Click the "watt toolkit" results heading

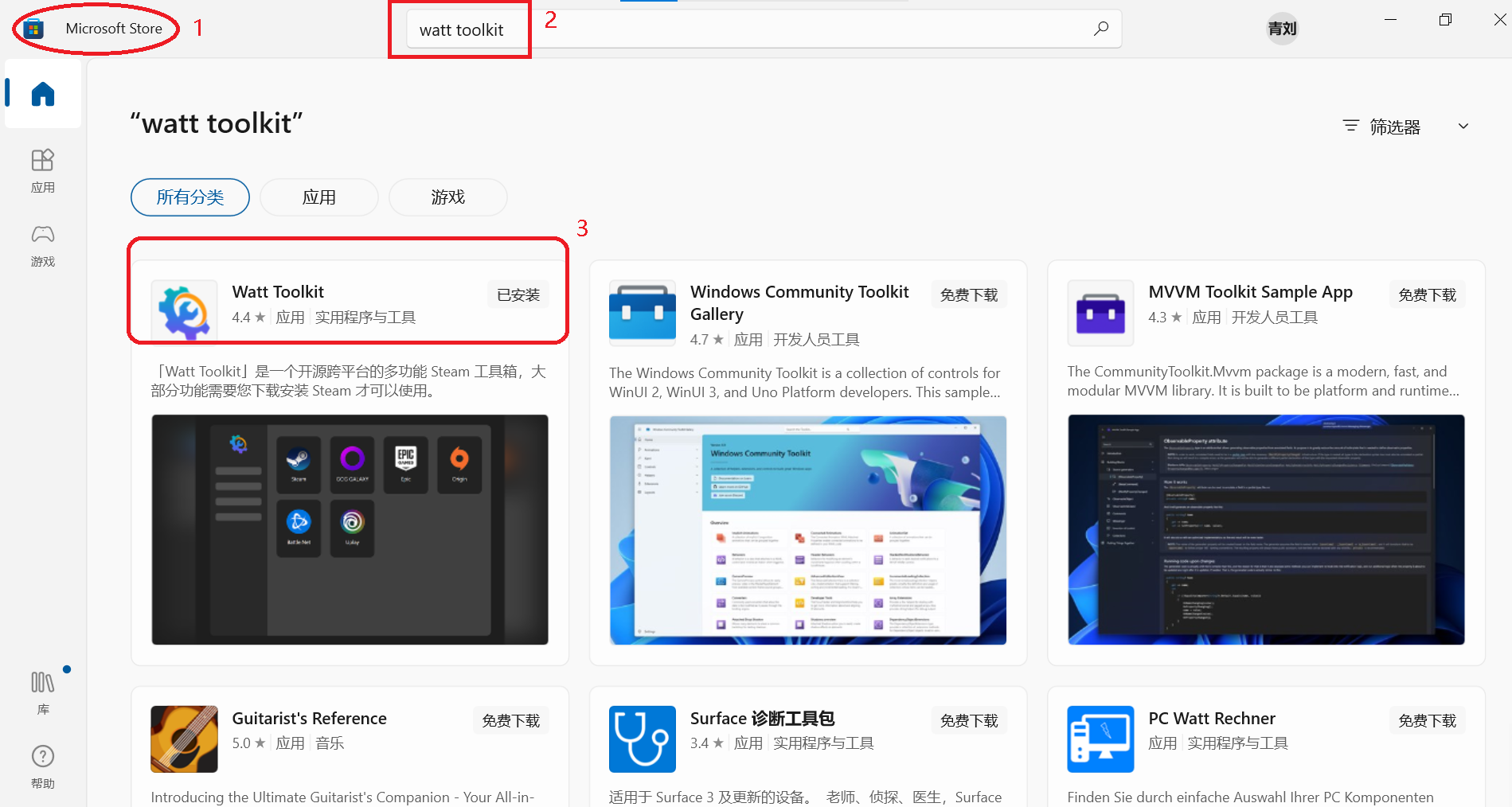217,123
